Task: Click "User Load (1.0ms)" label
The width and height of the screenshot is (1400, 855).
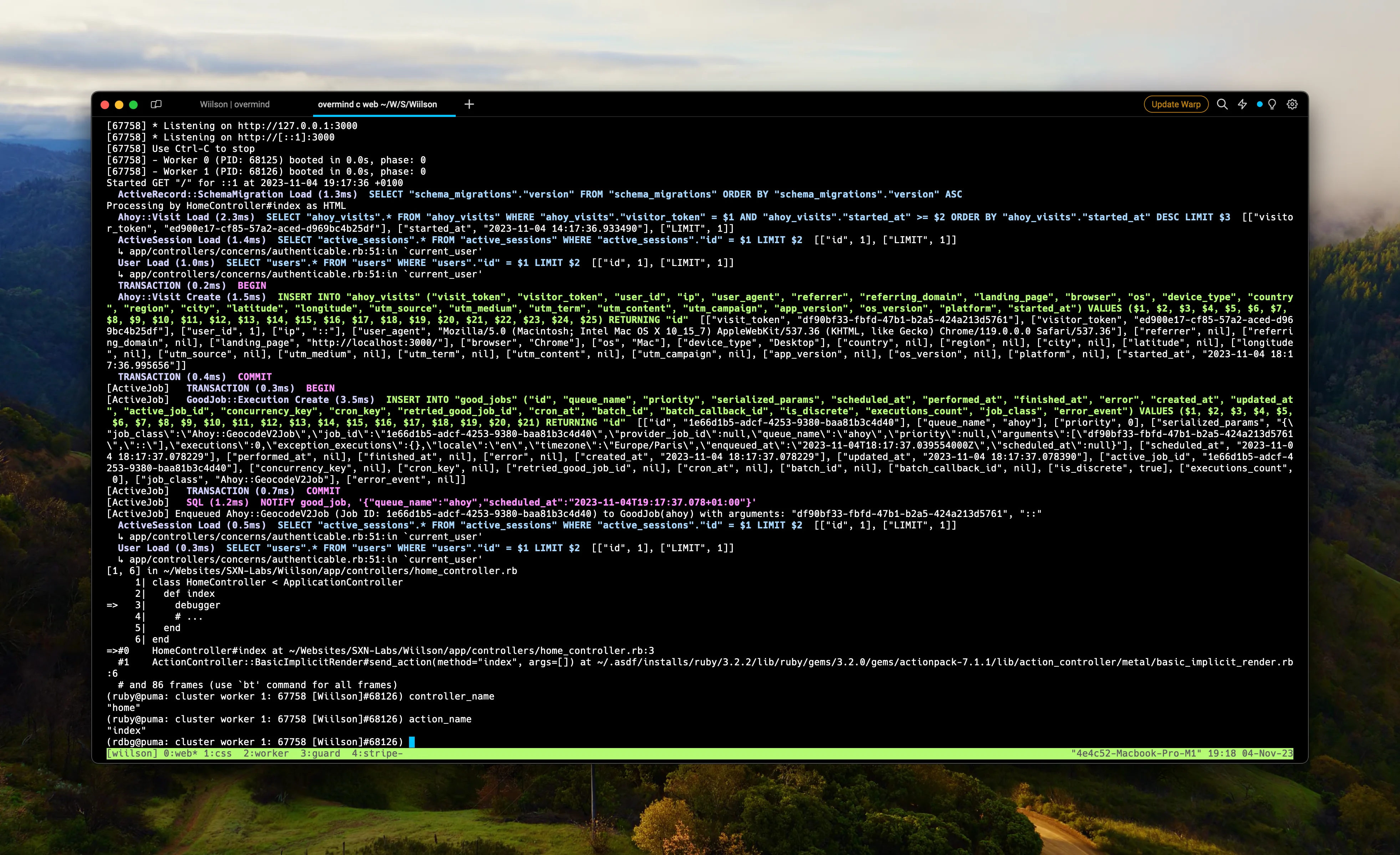Action: [167, 262]
